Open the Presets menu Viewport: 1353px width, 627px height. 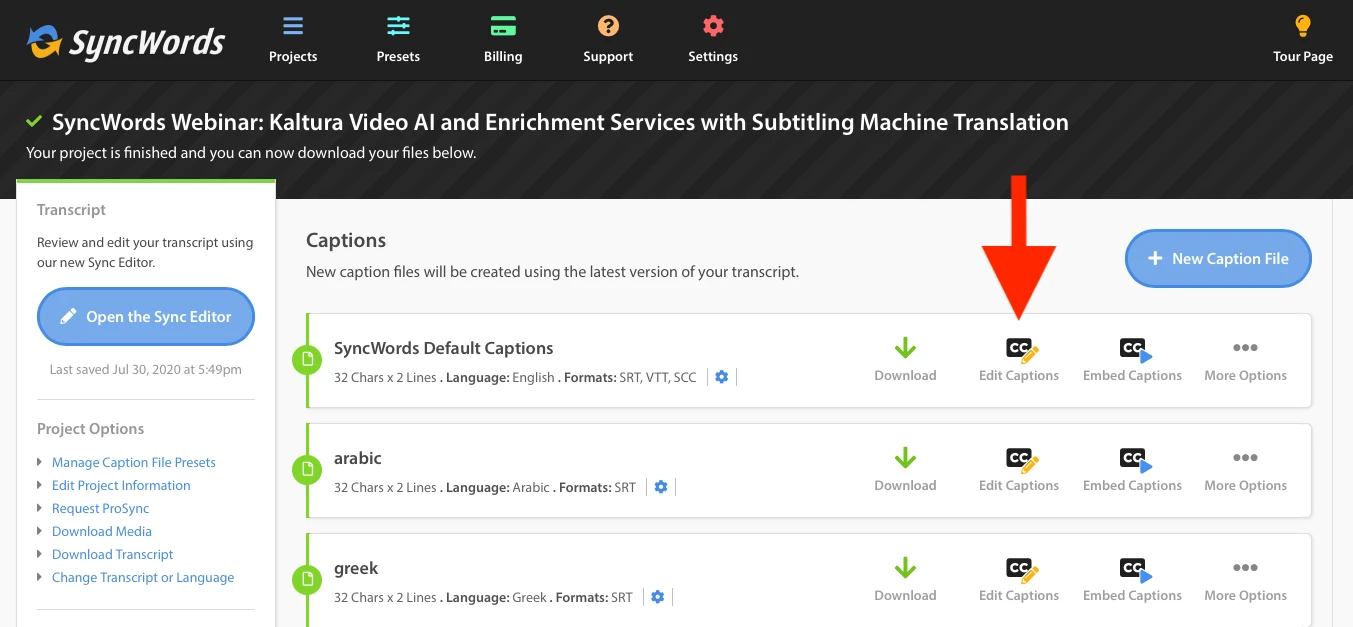click(398, 40)
